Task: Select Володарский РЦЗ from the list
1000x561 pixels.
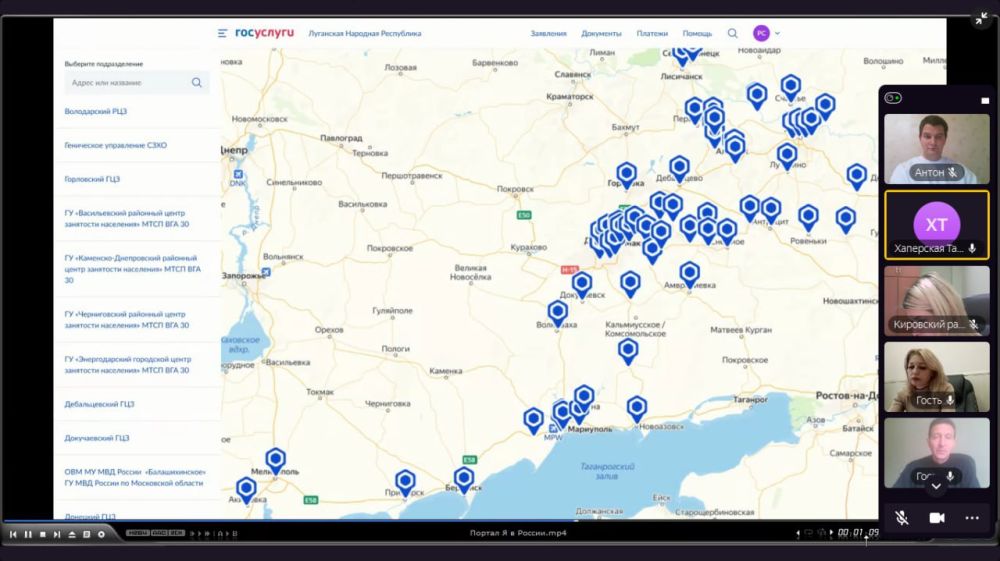Action: coord(96,111)
